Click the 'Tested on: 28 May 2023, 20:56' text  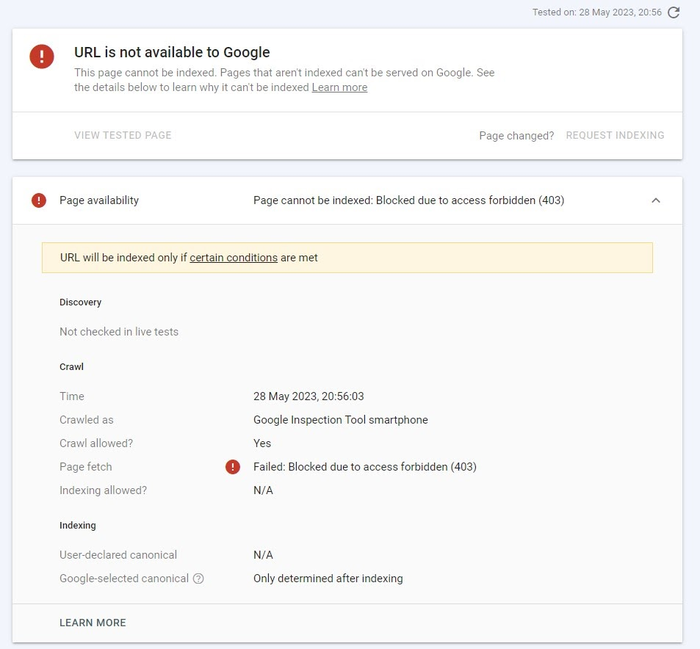pyautogui.click(x=597, y=12)
